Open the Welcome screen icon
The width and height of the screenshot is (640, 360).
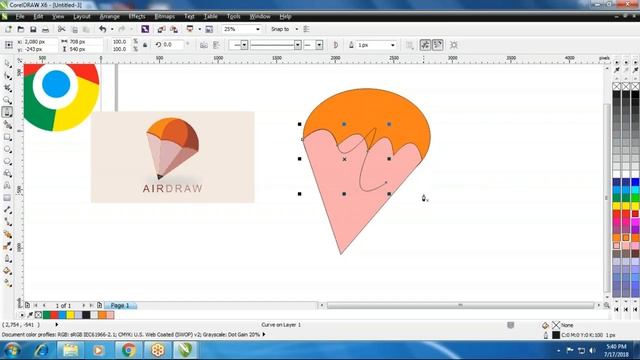pos(209,29)
